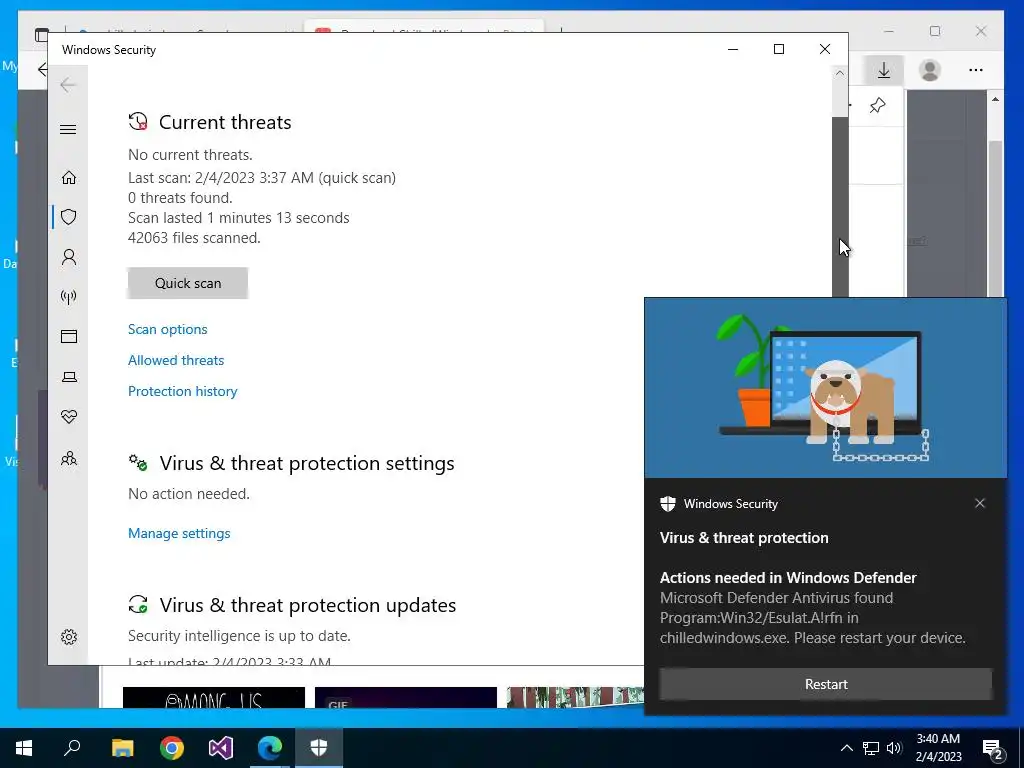Open Protection history link
Image resolution: width=1024 pixels, height=768 pixels.
pos(183,391)
